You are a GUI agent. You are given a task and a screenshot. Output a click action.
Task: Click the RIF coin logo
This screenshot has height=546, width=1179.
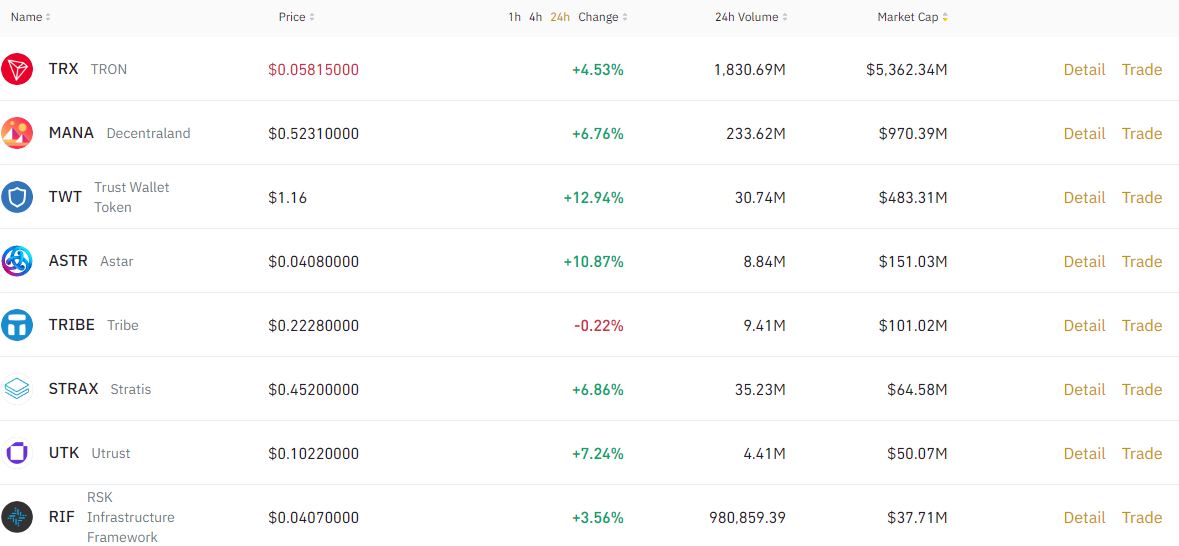point(17,517)
